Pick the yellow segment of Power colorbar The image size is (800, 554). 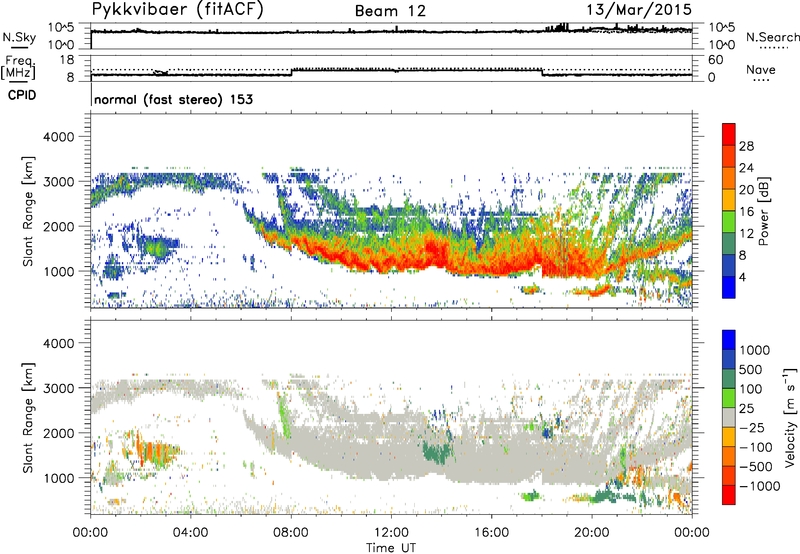pos(729,200)
